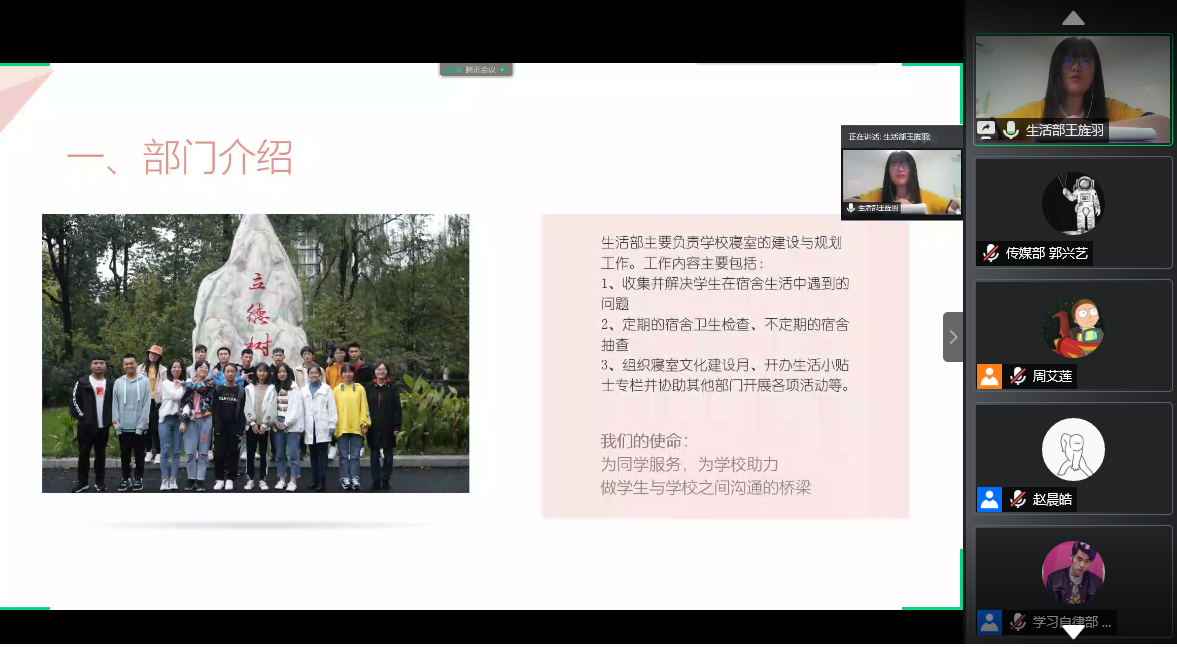Click the 腾讯会议 floating tab on the slide

click(476, 70)
